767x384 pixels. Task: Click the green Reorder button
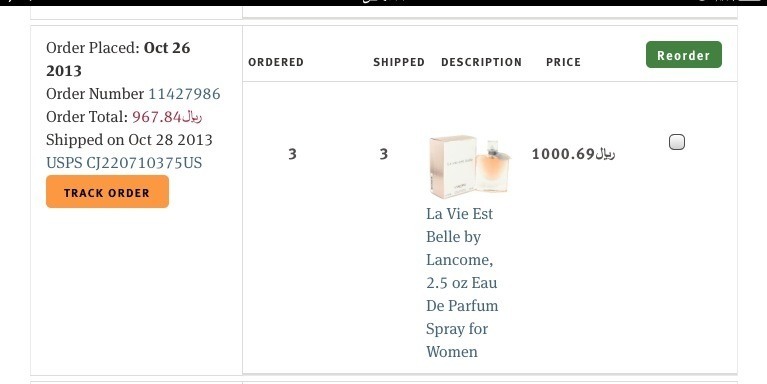tap(683, 54)
